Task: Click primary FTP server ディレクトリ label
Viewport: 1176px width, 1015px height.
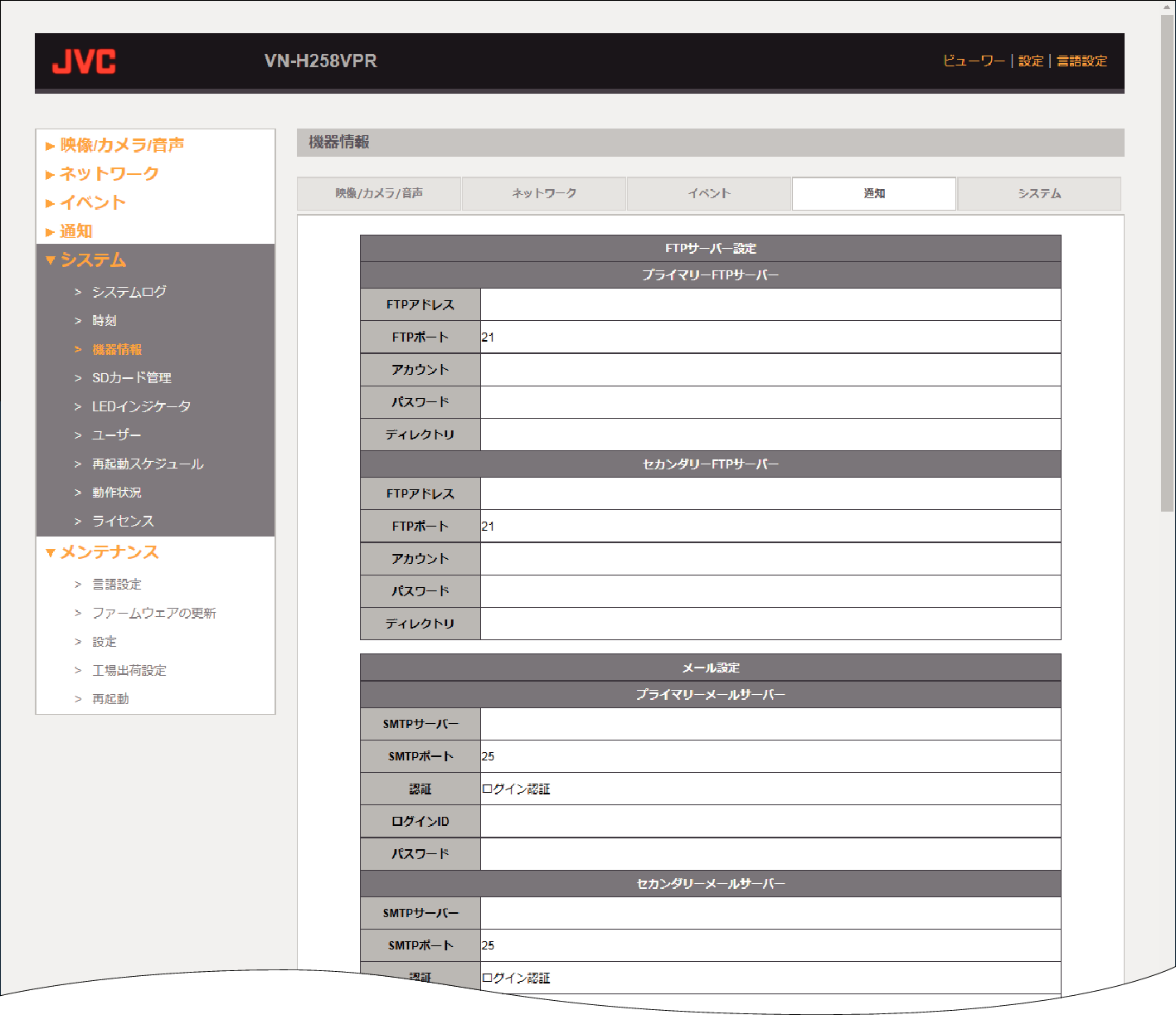Action: pos(420,435)
